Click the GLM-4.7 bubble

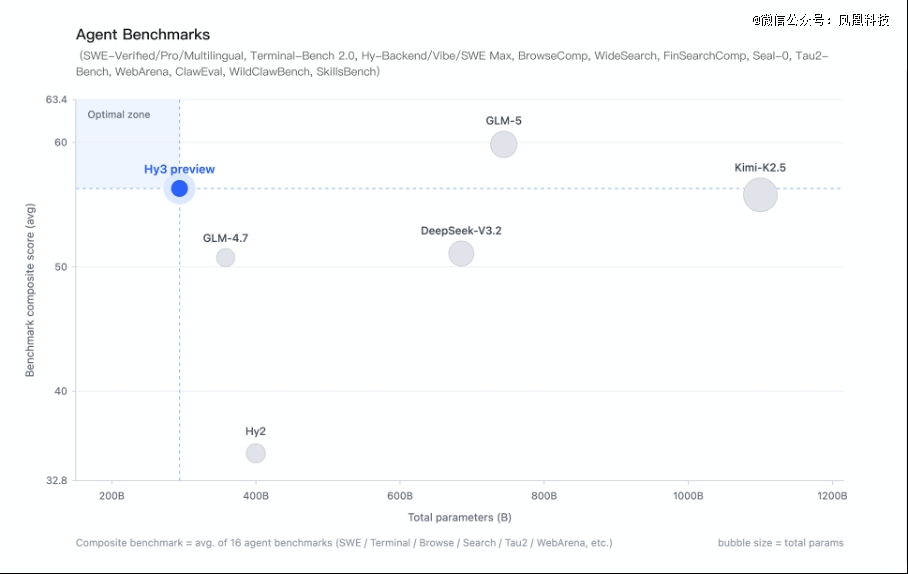click(225, 257)
